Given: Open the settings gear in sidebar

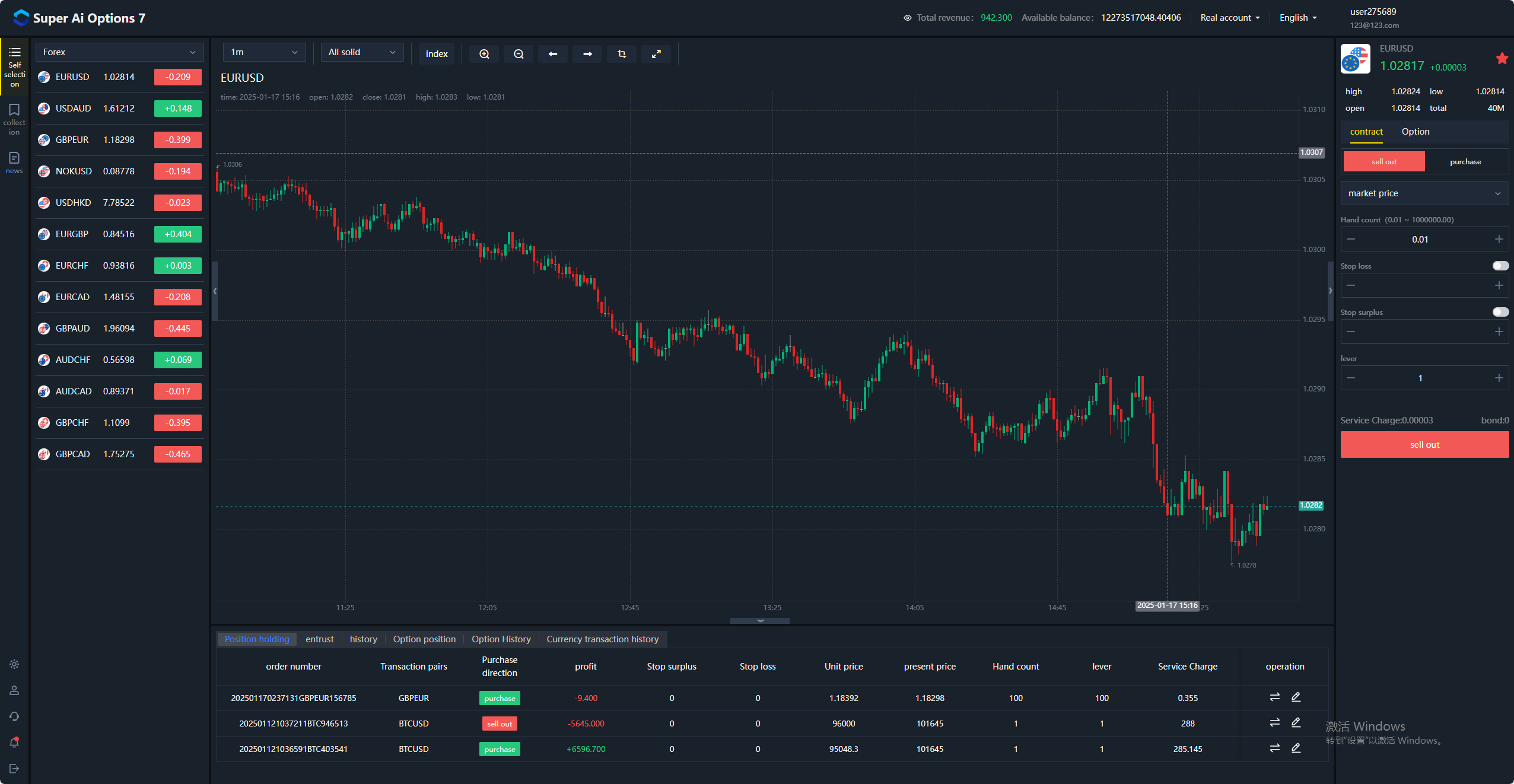Looking at the screenshot, I should pyautogui.click(x=14, y=664).
